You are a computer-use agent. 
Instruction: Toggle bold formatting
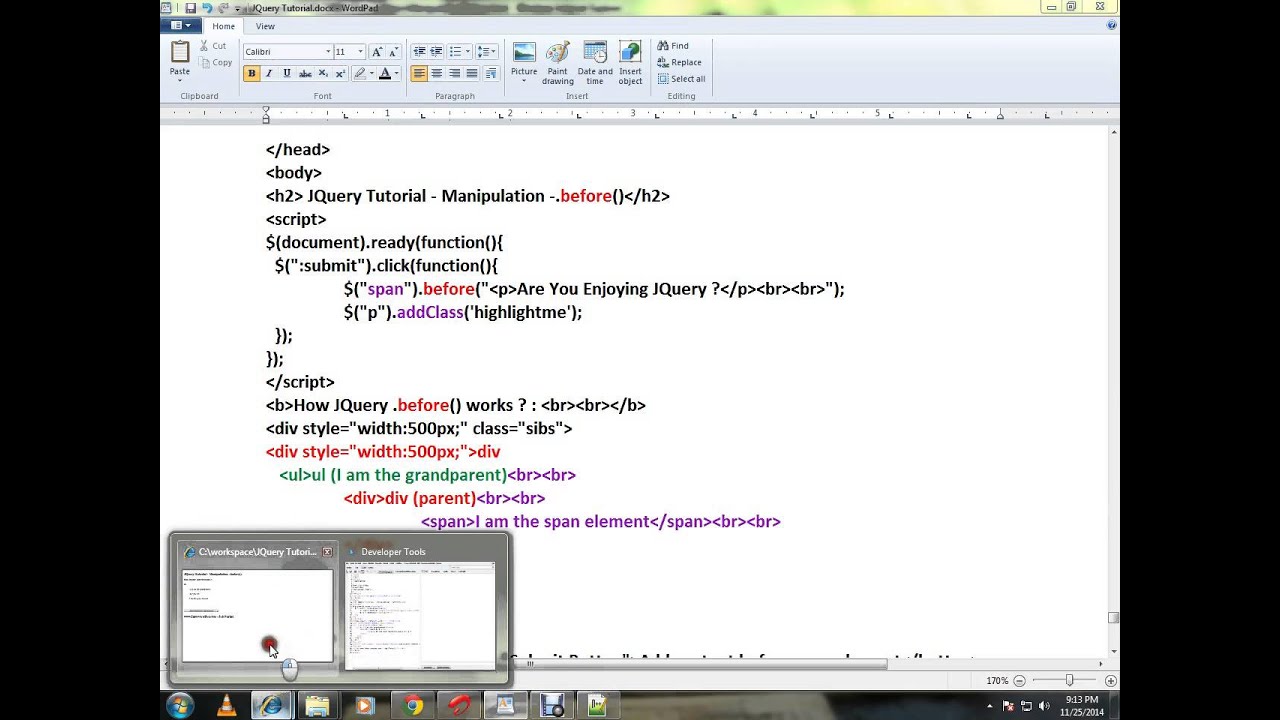pos(251,73)
